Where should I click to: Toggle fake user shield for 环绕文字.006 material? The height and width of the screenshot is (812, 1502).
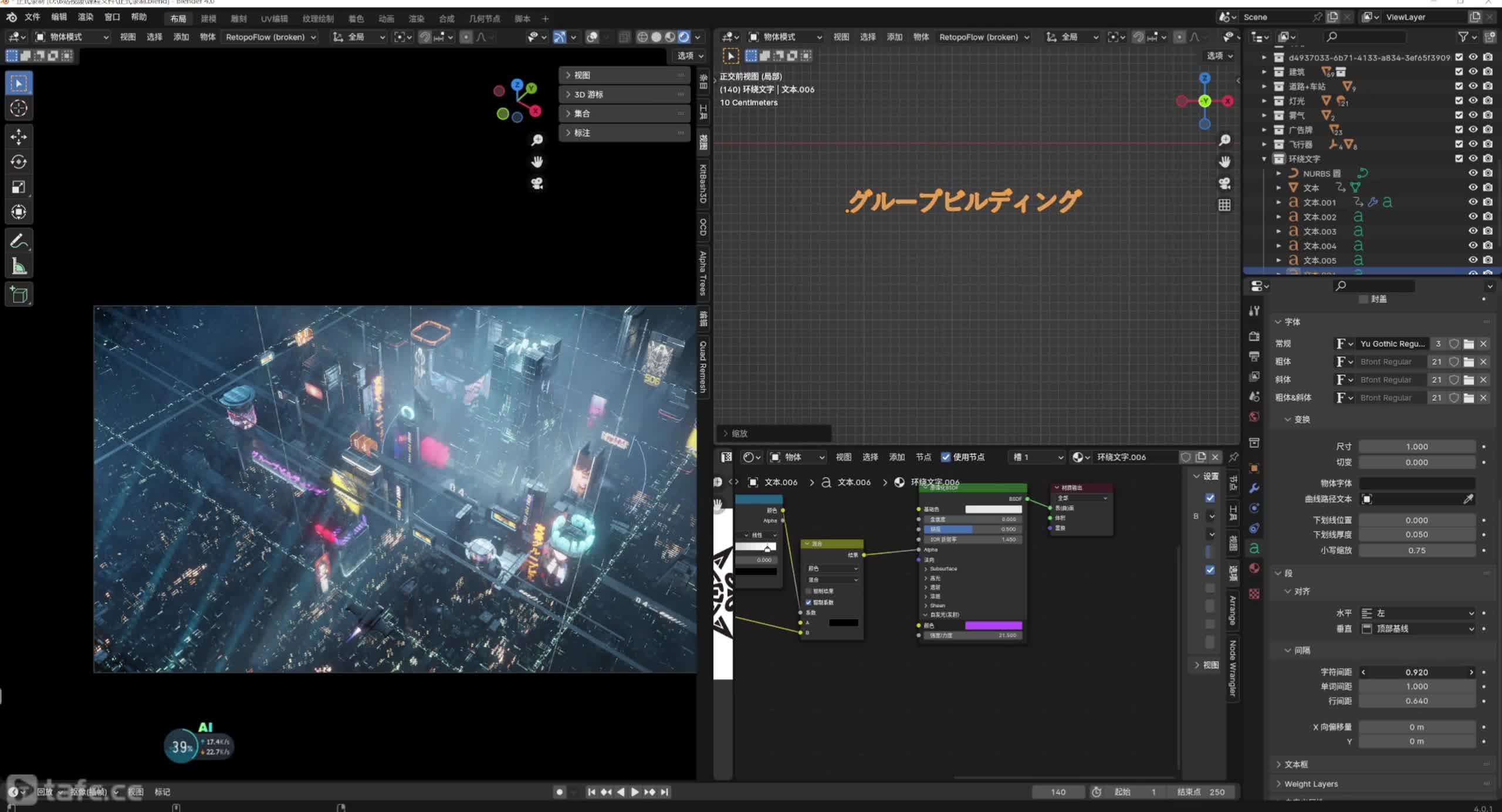[1186, 457]
